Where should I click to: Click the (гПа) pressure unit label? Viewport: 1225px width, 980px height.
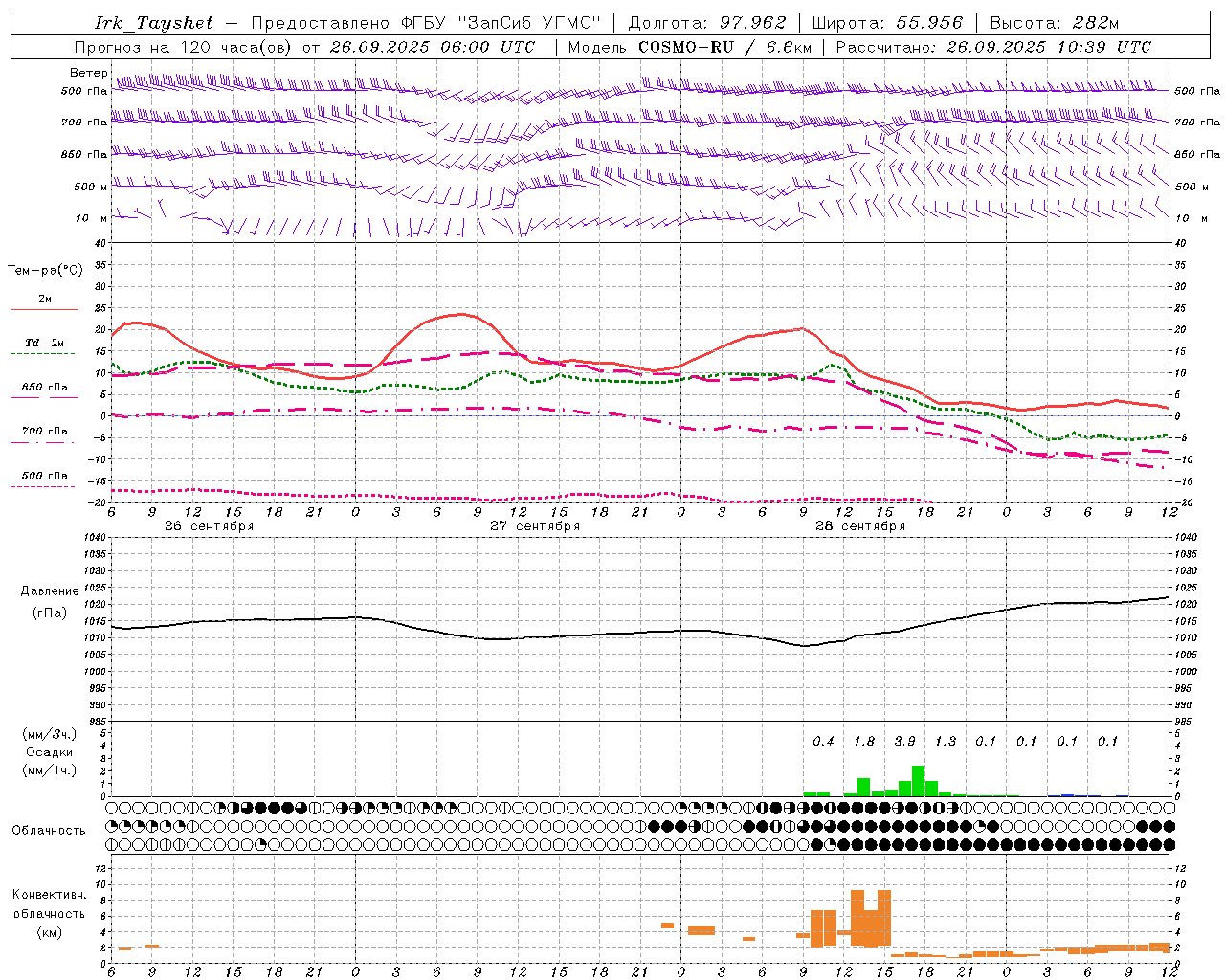(x=50, y=612)
